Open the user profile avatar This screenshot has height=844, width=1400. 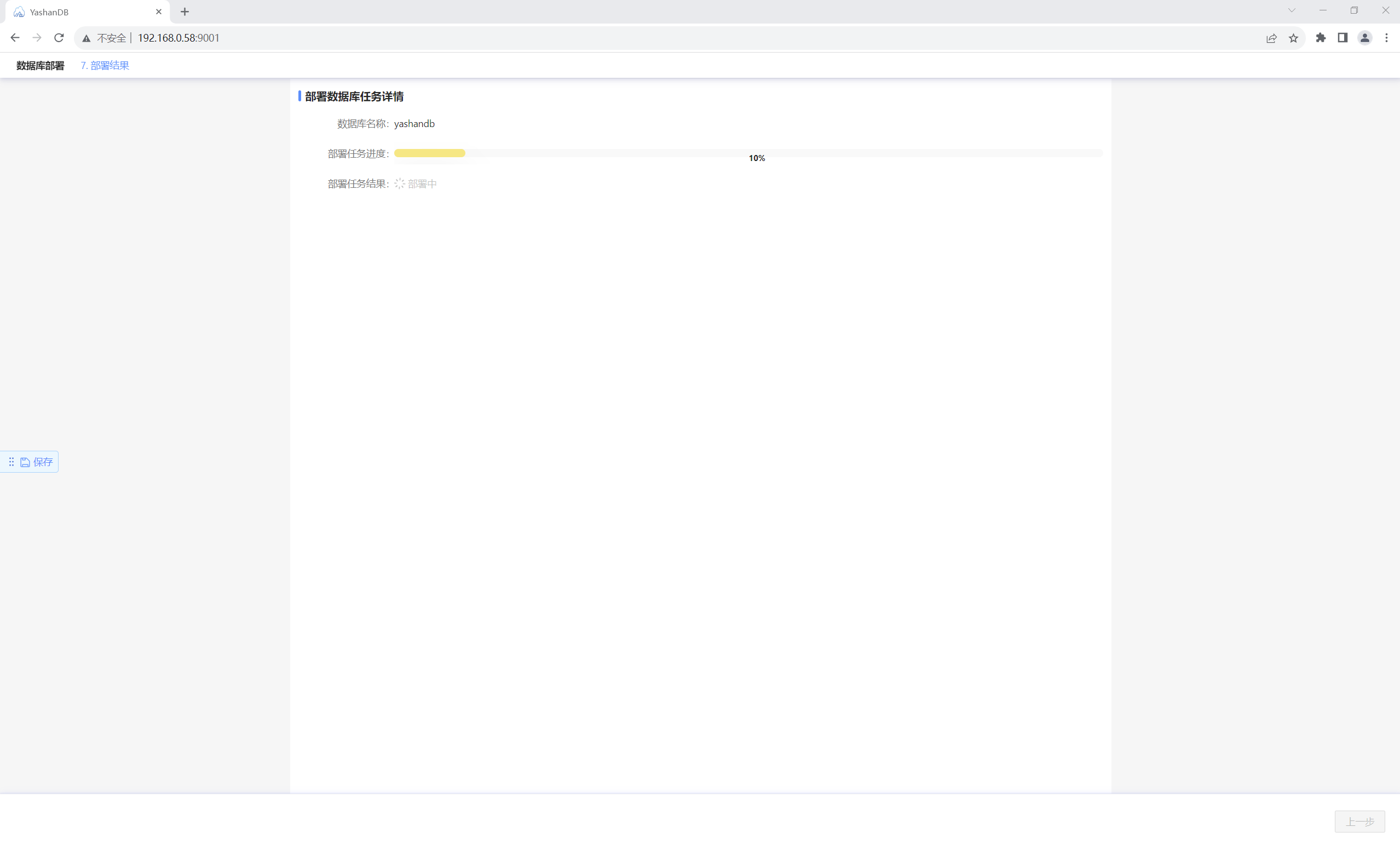(x=1364, y=37)
